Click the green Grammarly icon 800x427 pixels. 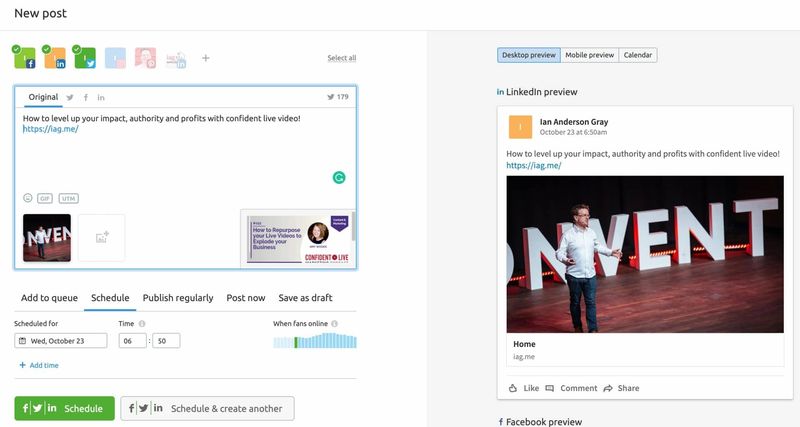click(339, 178)
